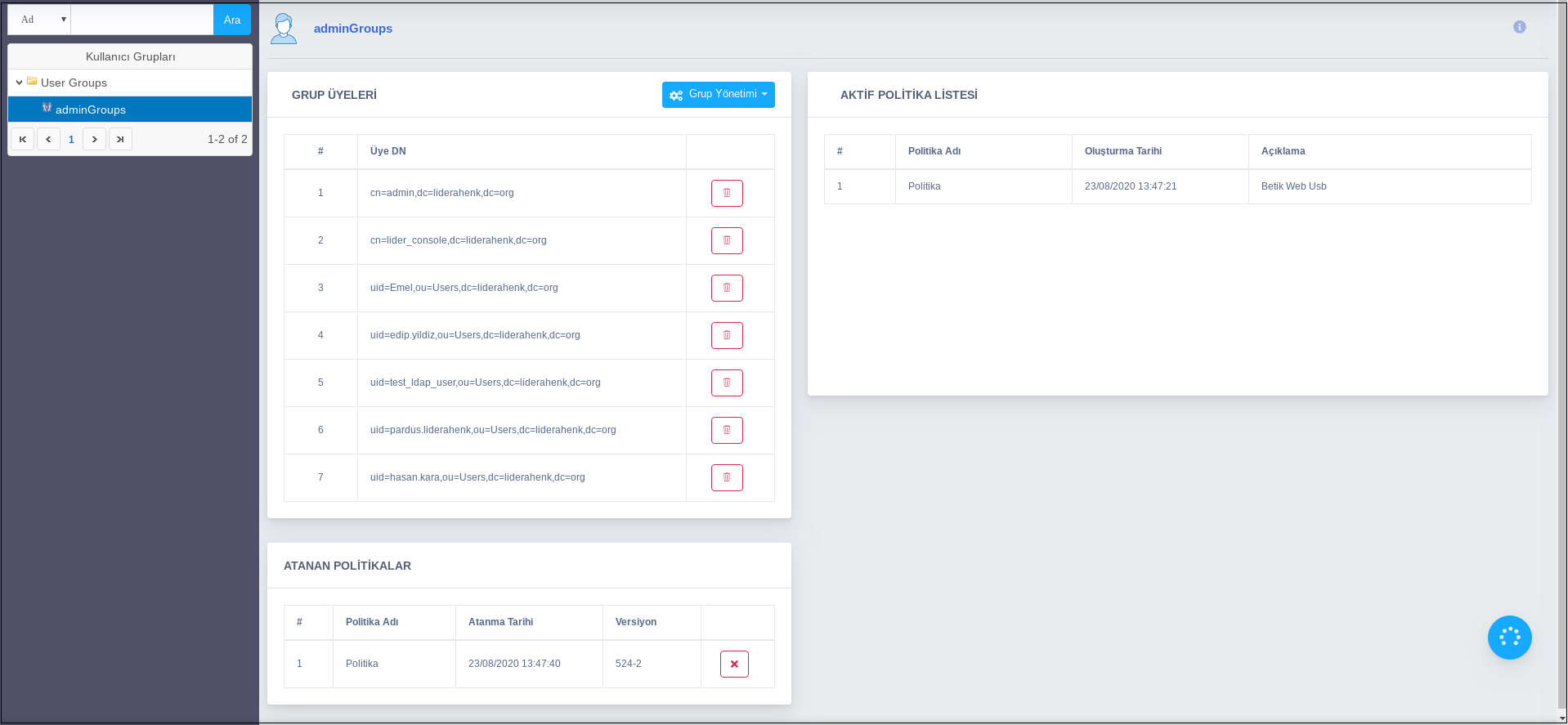Click into the group search text field
This screenshot has width=1568, height=725.
tap(141, 20)
